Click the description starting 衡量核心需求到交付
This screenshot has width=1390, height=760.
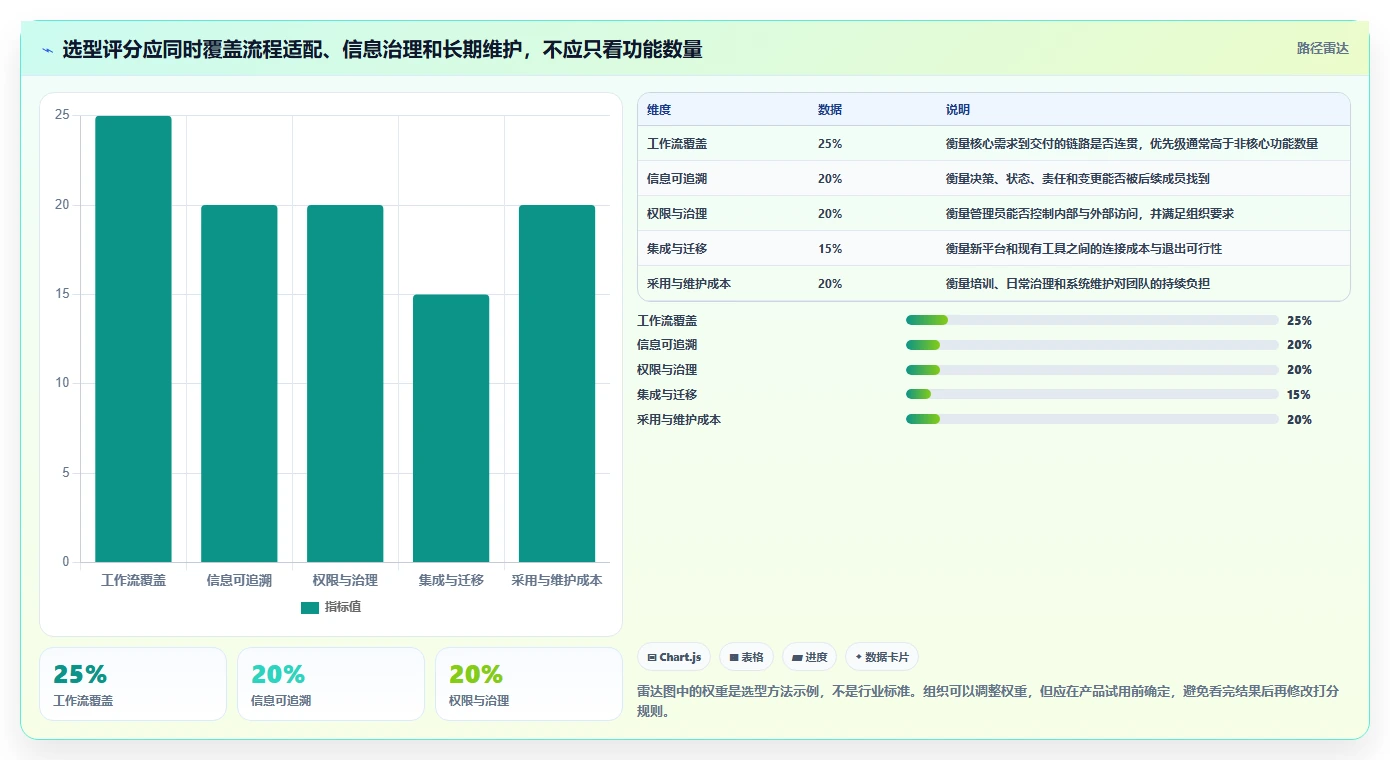[1131, 144]
